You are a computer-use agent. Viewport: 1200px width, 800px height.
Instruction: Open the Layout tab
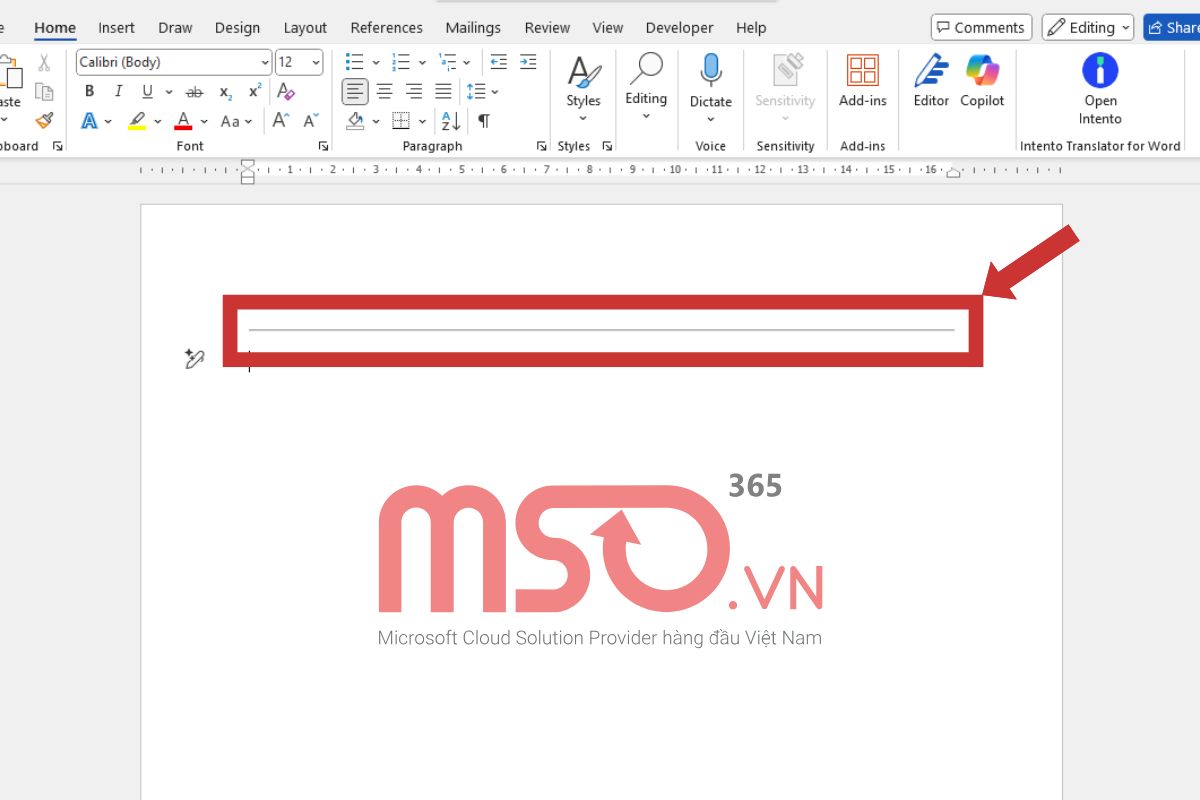[305, 28]
